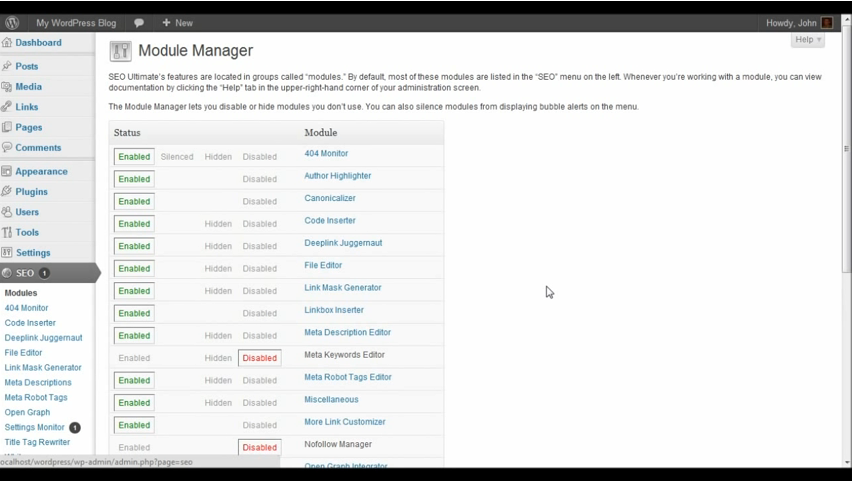Disable the Canonicalizer module
Screen dimensions: 856x482
(259, 201)
